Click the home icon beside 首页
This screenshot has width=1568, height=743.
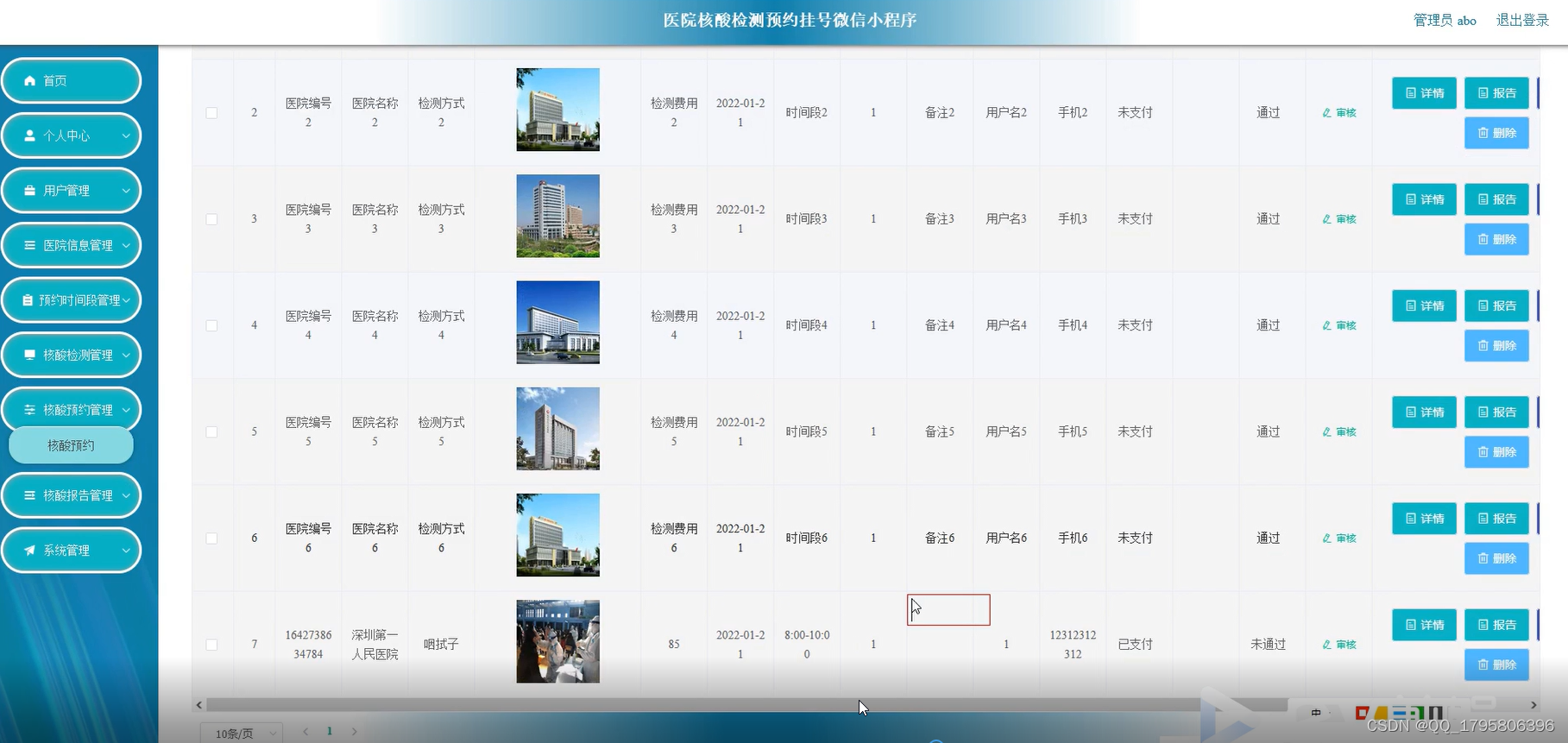(x=30, y=80)
